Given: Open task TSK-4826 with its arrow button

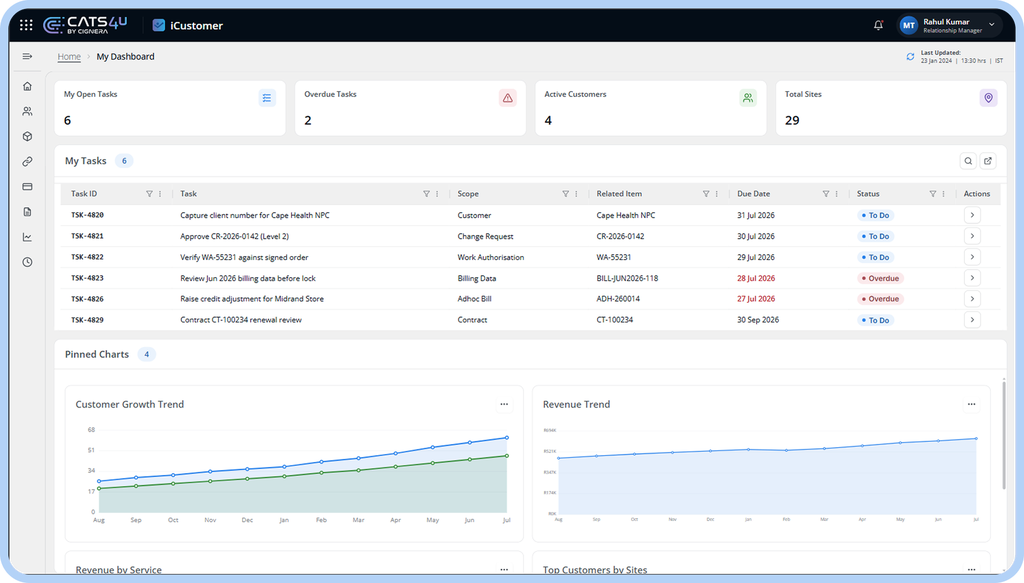Looking at the screenshot, I should (972, 299).
